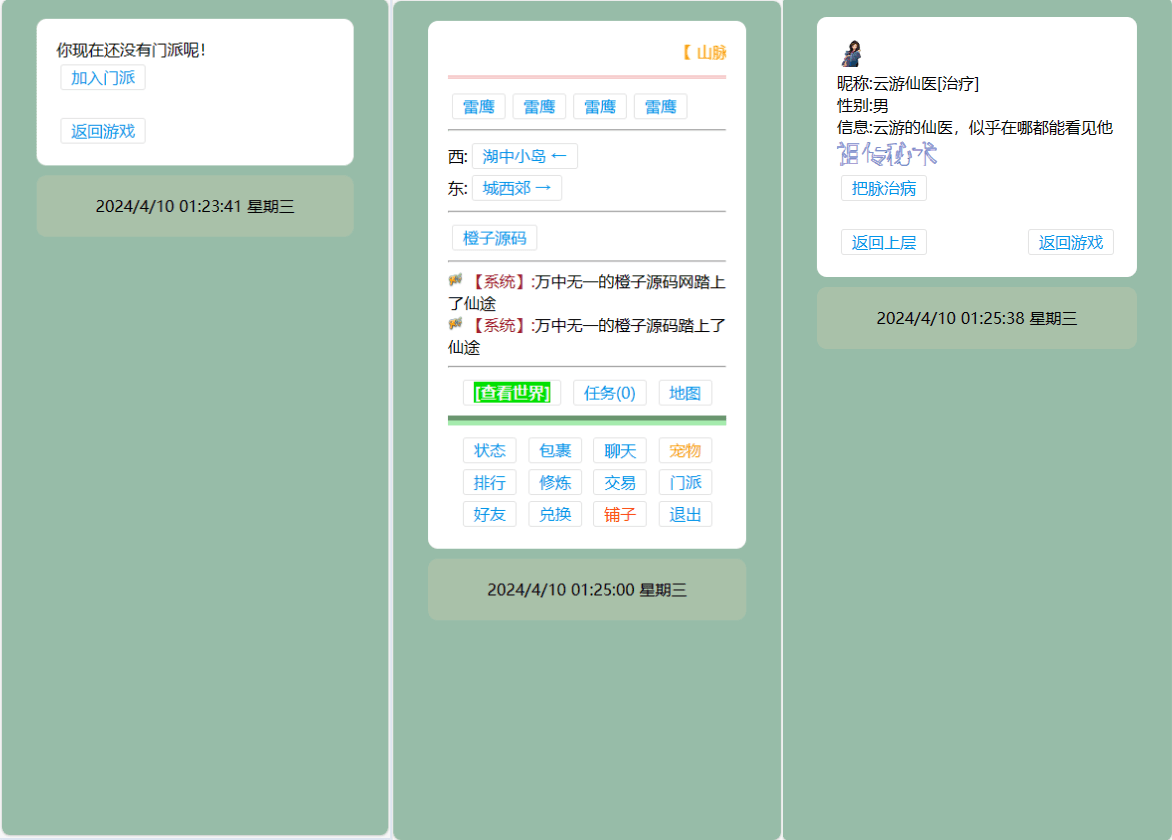This screenshot has width=1172, height=840.
Task: Click 返回游戏 beside the 返回上层 button
Action: 1070,242
